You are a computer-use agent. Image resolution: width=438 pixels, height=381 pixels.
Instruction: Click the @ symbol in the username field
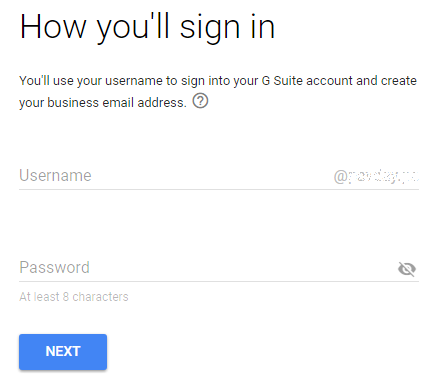coord(340,177)
